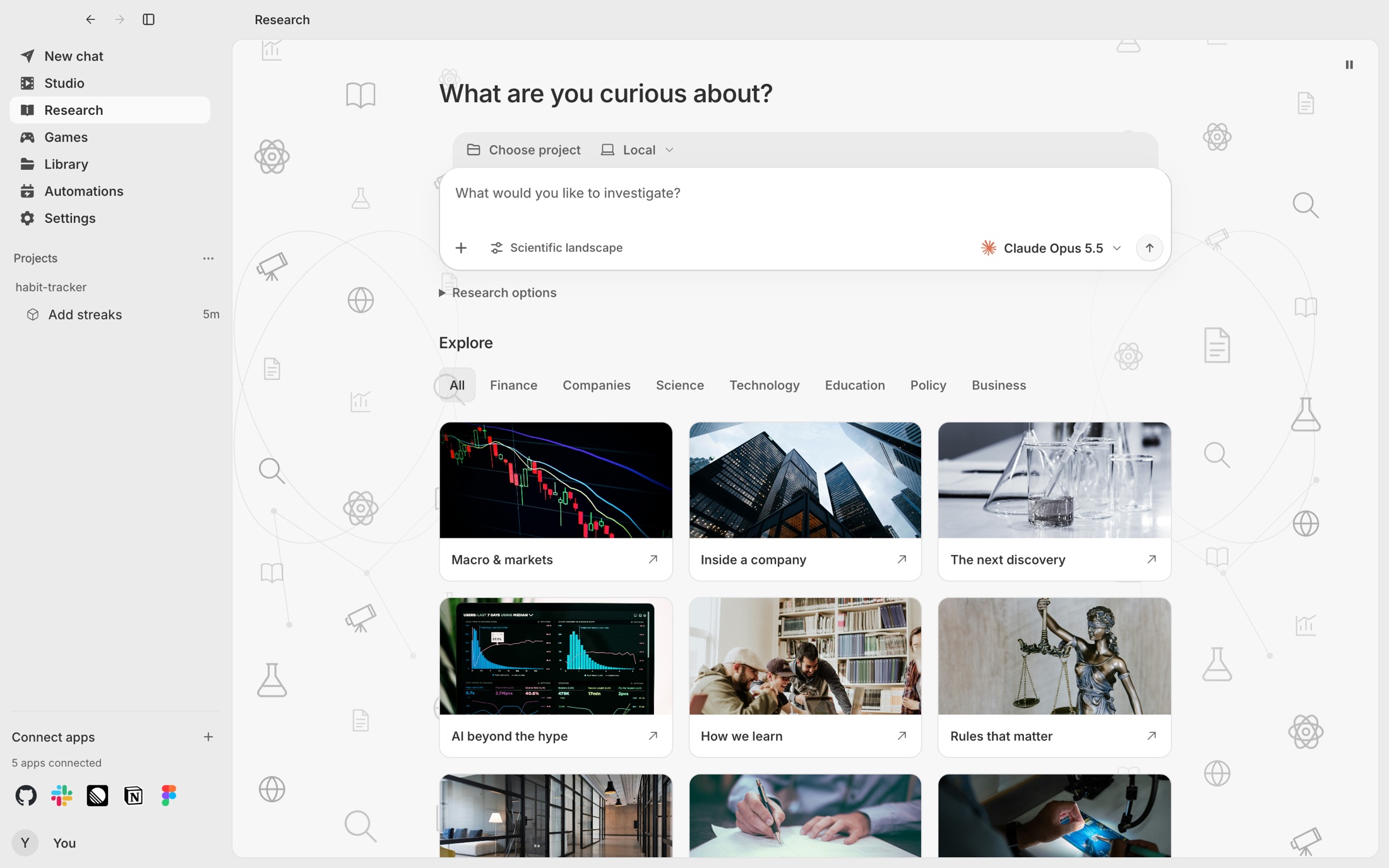Image resolution: width=1389 pixels, height=868 pixels.
Task: Open Settings from the sidebar
Action: coord(110,218)
